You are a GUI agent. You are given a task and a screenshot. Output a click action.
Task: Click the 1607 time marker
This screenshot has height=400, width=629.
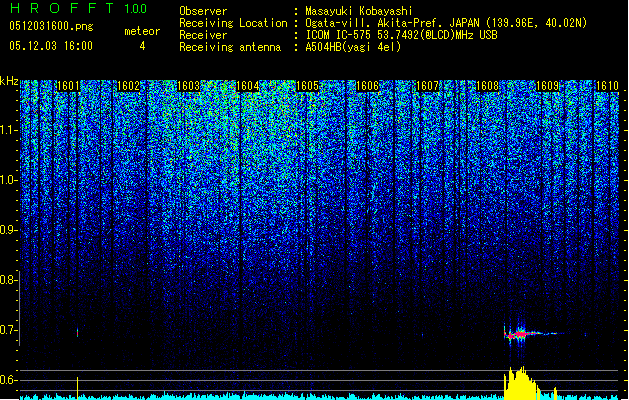coord(428,86)
